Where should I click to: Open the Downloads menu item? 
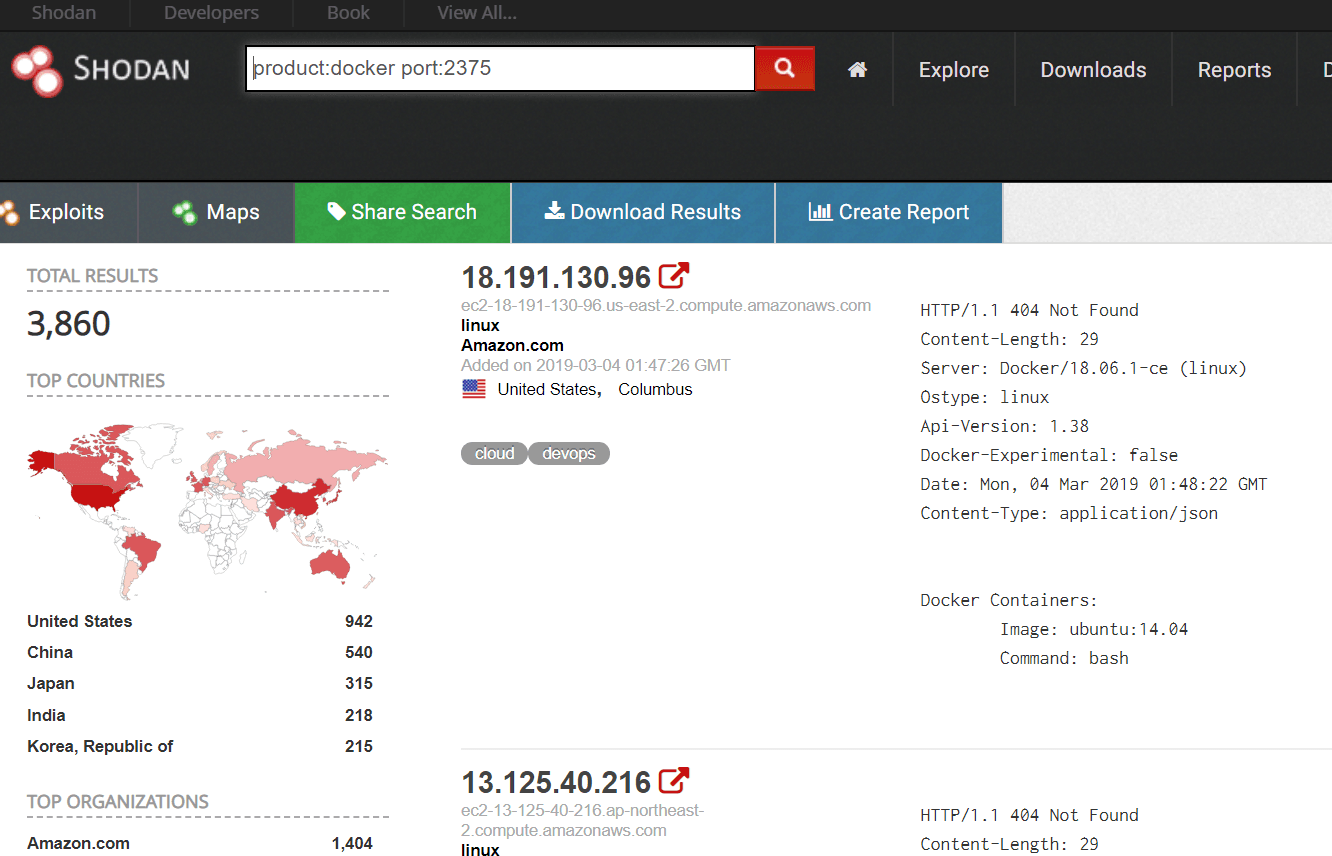[1093, 70]
